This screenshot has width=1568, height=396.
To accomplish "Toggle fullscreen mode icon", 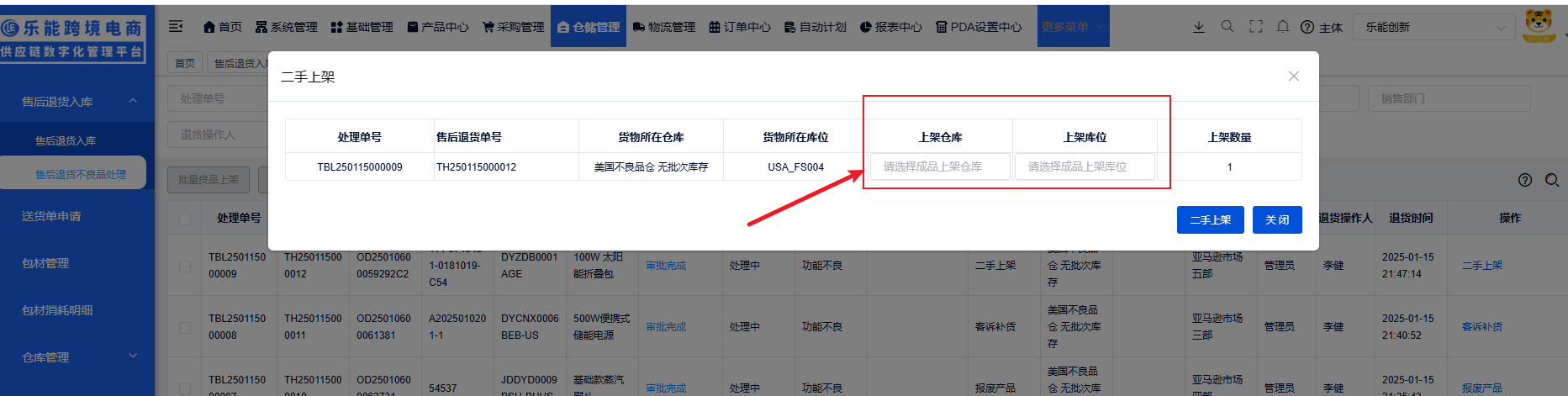I will tap(1256, 27).
